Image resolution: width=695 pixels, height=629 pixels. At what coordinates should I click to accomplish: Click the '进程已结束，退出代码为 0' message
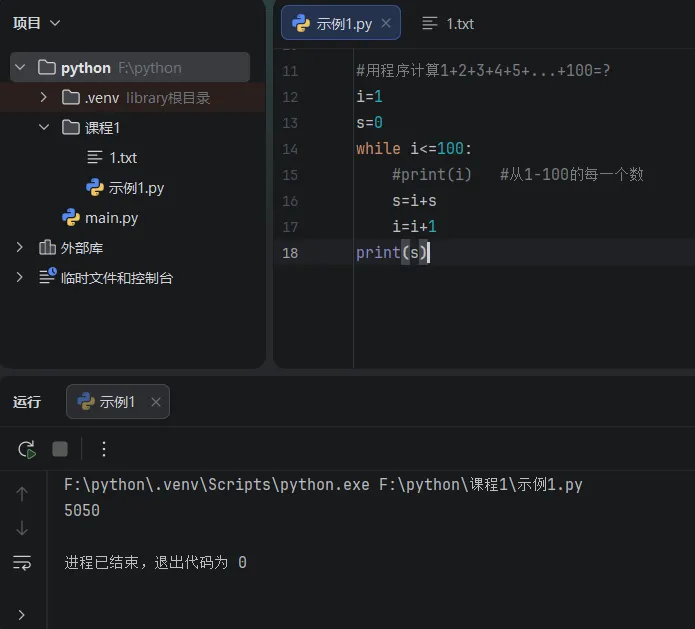[156, 563]
